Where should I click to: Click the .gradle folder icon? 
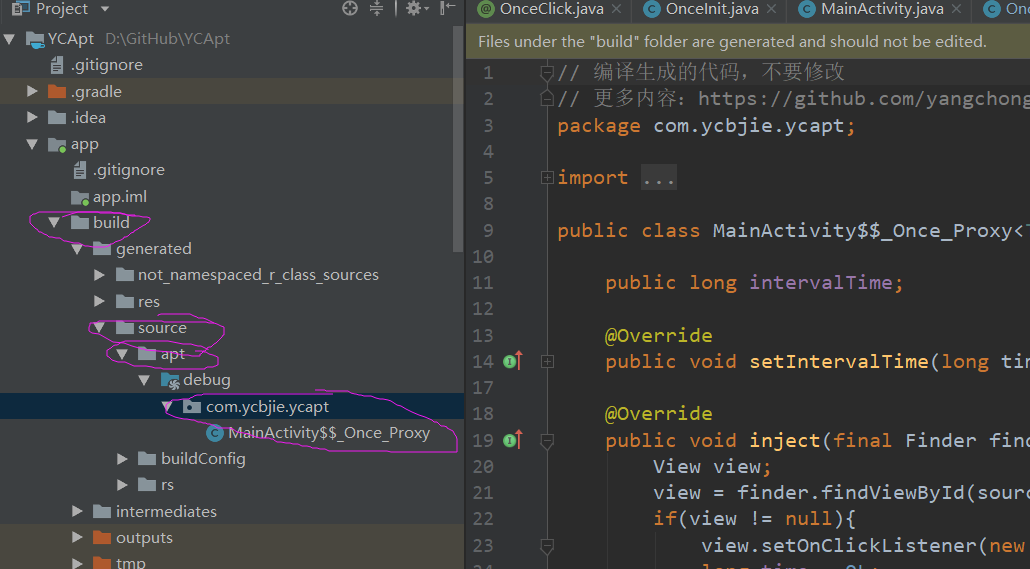click(57, 91)
